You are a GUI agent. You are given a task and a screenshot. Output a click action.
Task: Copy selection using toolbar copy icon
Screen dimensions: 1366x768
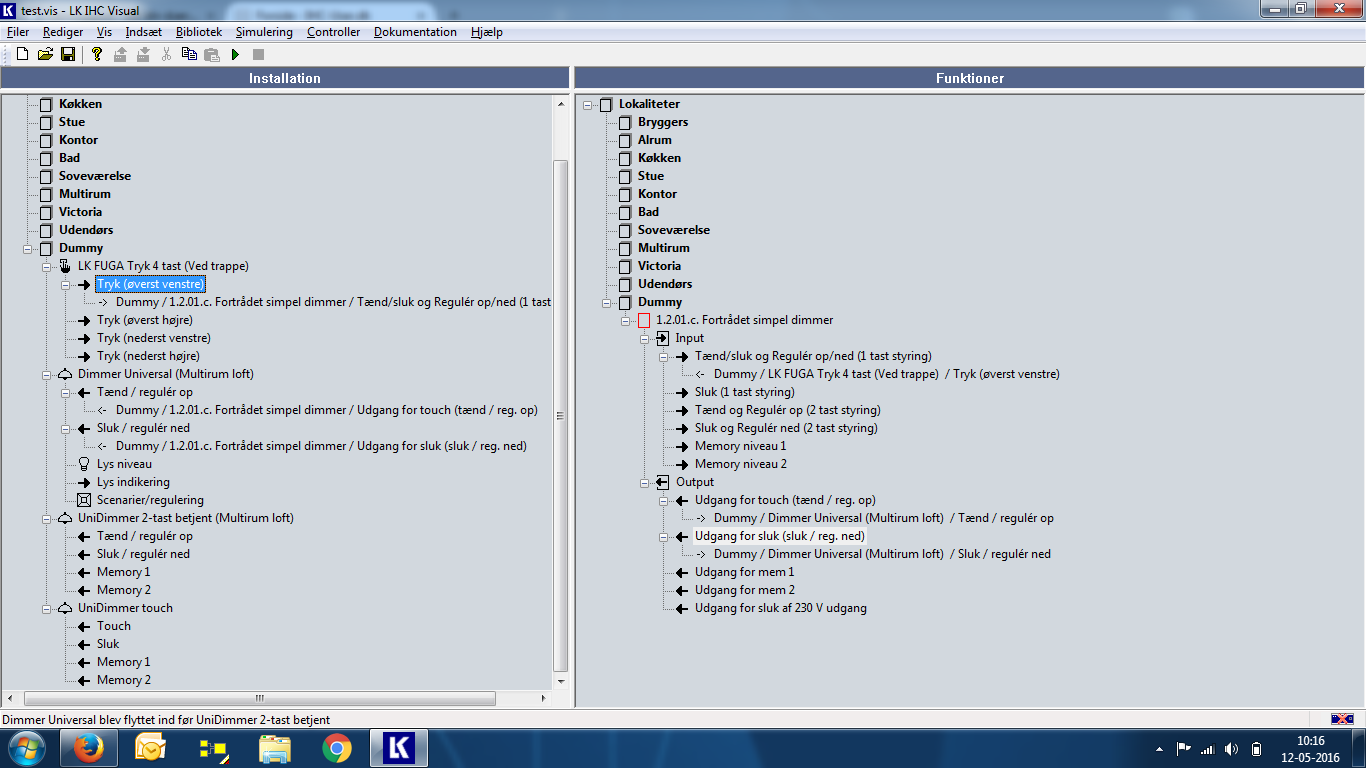pyautogui.click(x=189, y=54)
